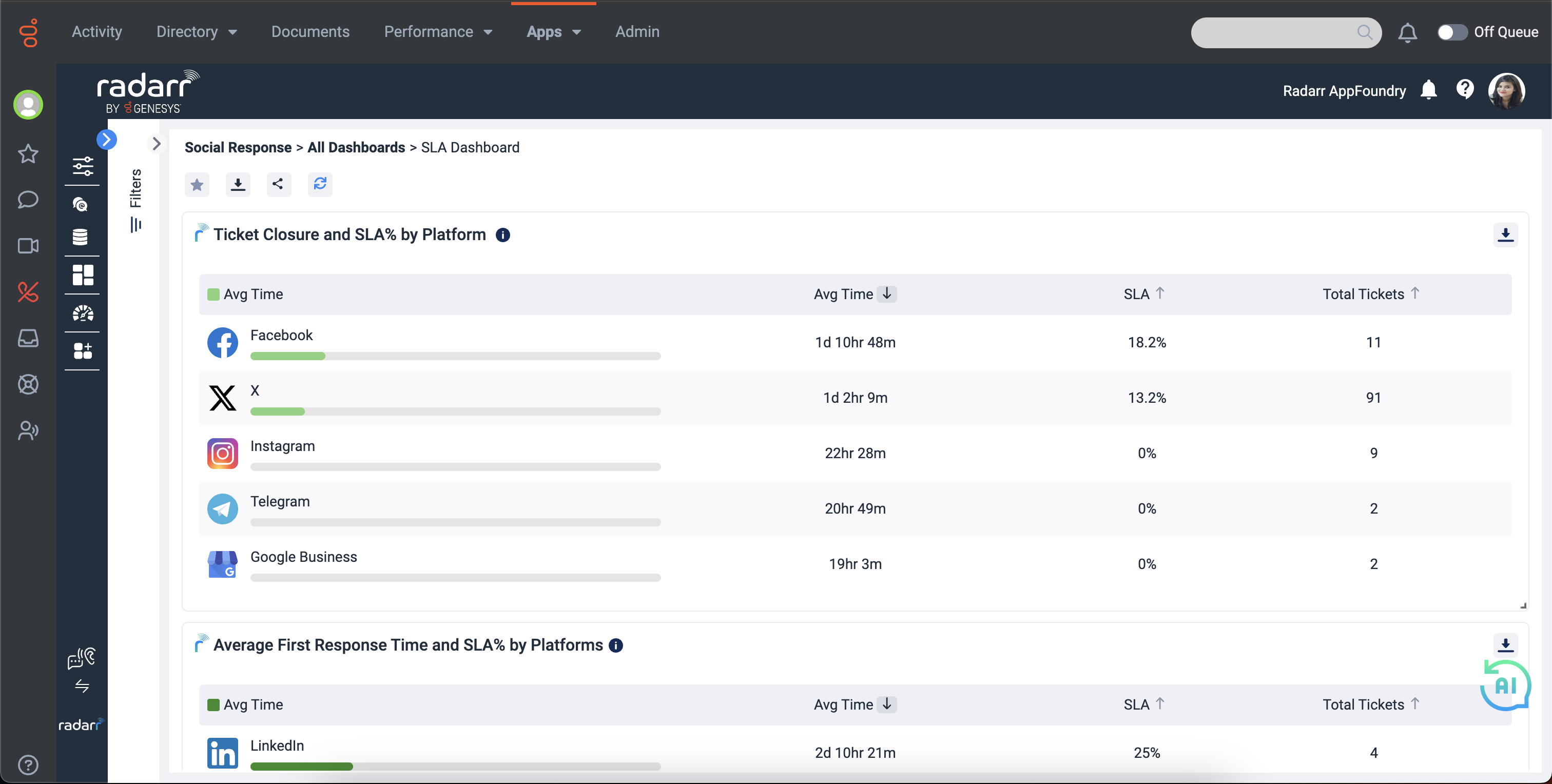Viewport: 1552px width, 784px height.
Task: Toggle the Off Queue switch
Action: (1452, 32)
